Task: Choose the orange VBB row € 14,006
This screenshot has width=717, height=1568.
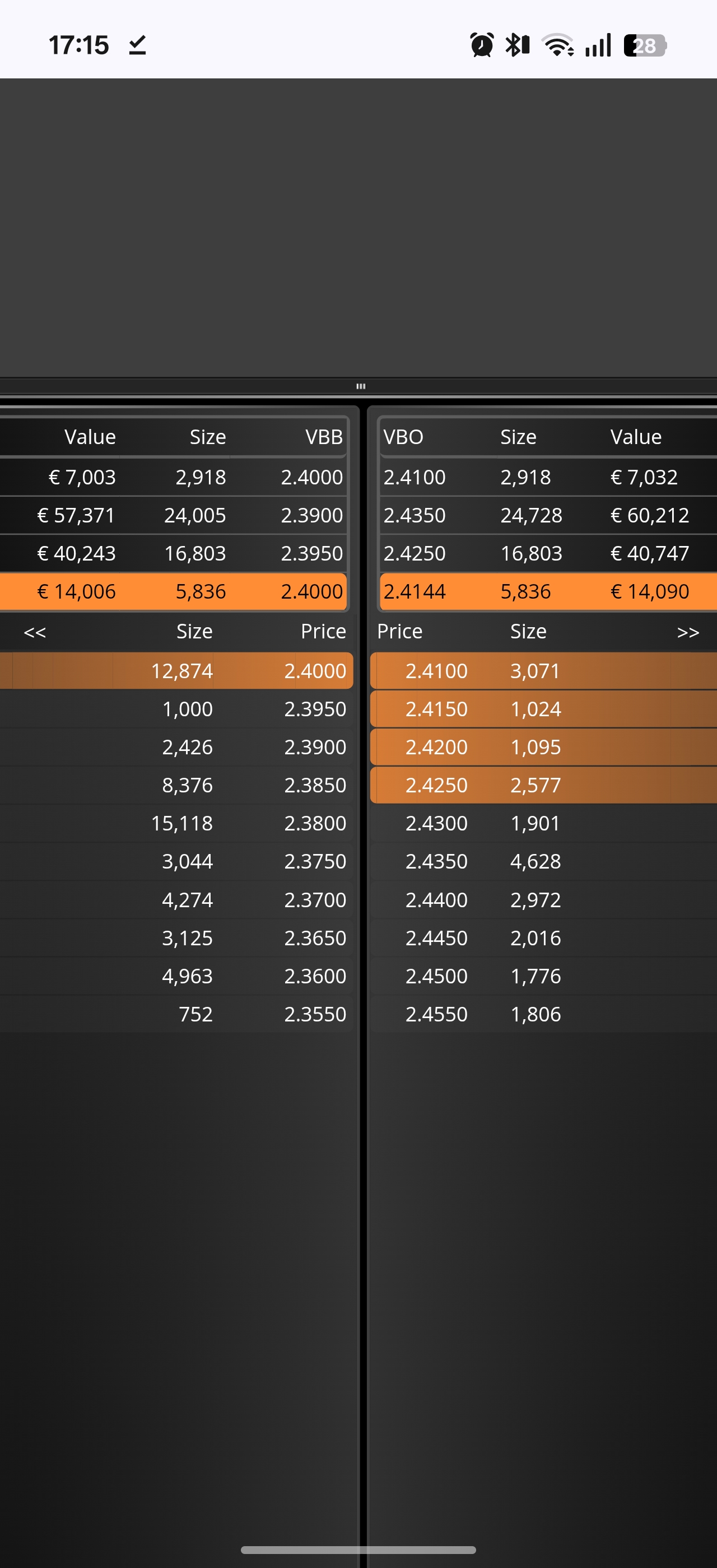Action: click(174, 591)
